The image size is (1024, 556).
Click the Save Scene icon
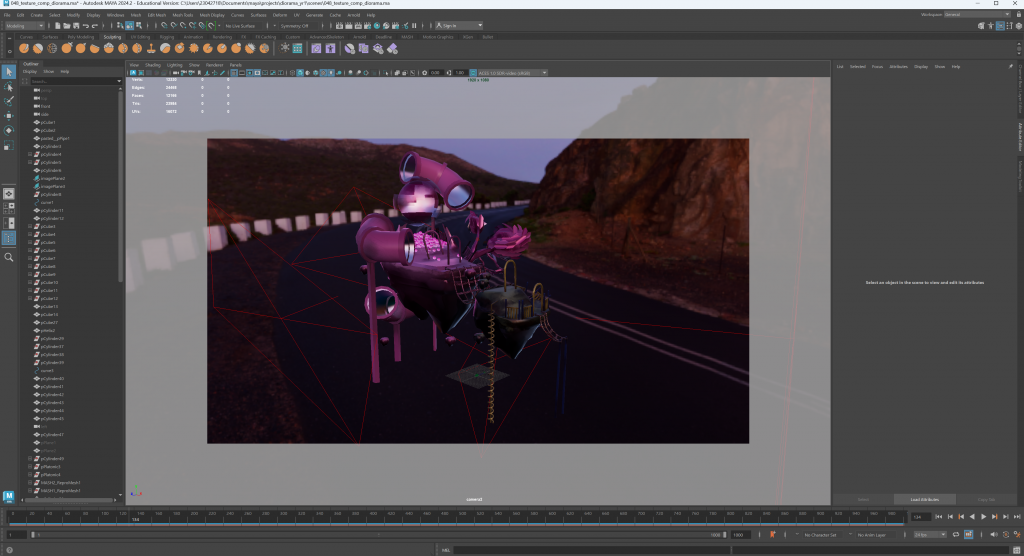point(76,25)
